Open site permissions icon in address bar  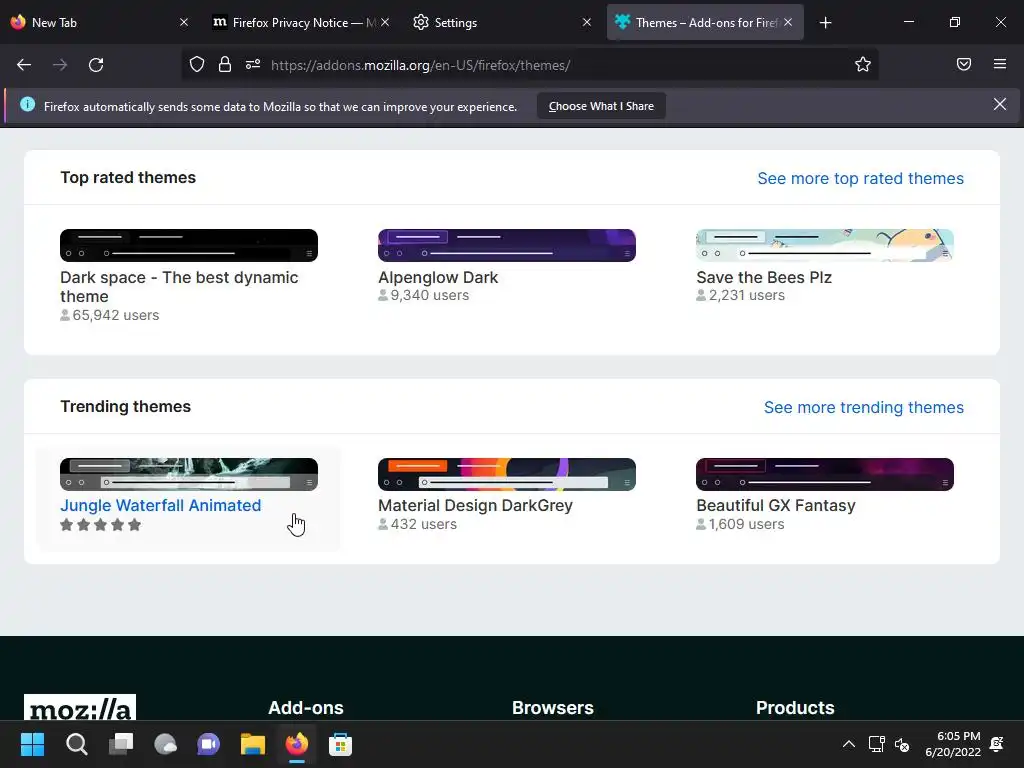[253, 65]
